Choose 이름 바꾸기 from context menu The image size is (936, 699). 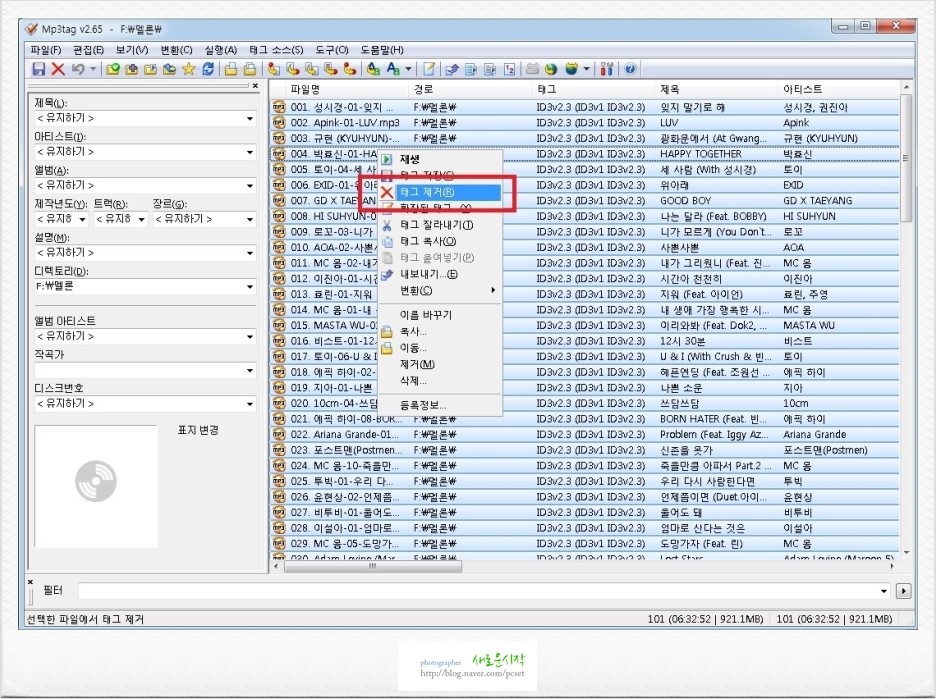[x=440, y=315]
